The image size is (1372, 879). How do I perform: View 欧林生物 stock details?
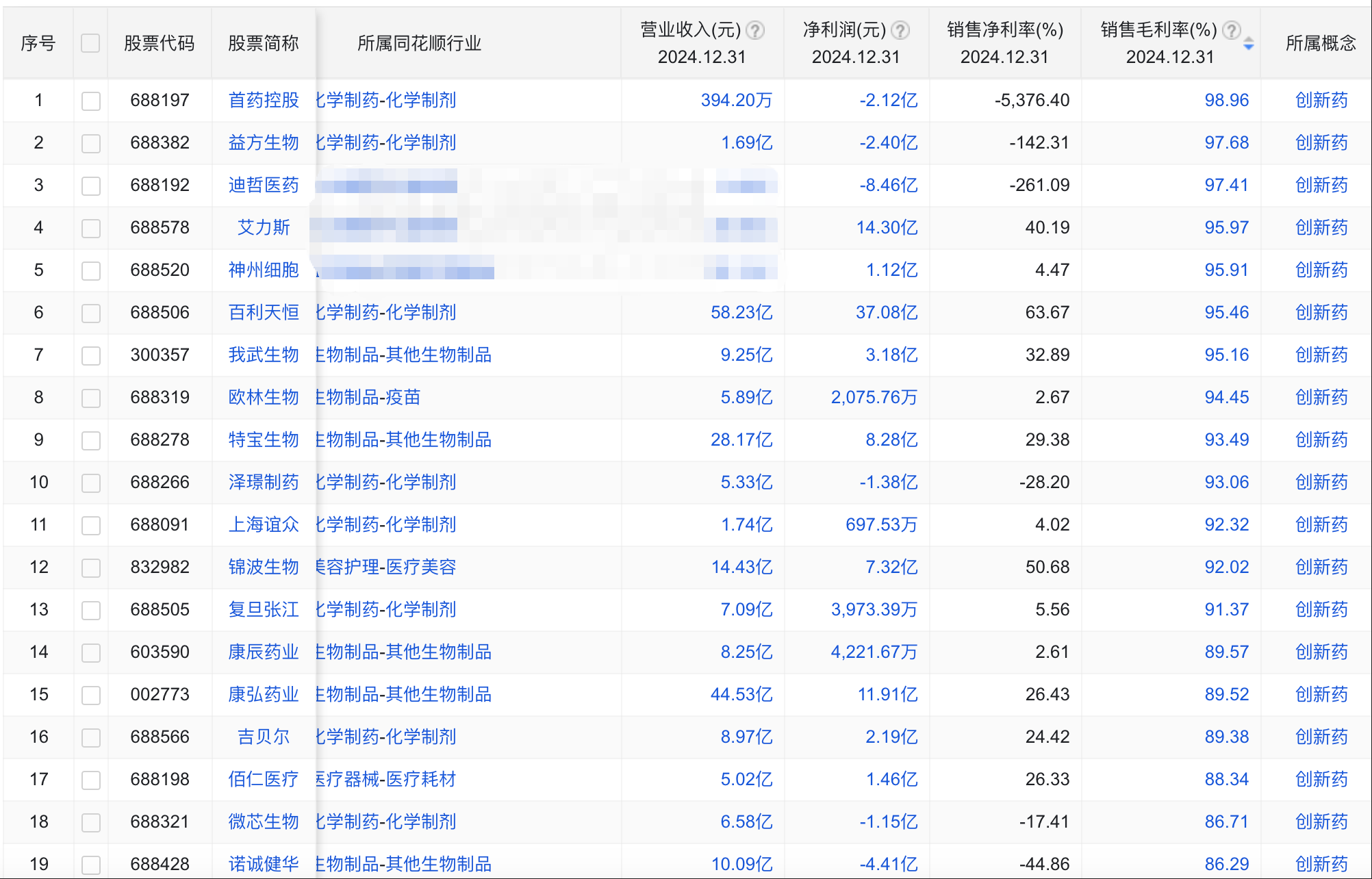(264, 397)
